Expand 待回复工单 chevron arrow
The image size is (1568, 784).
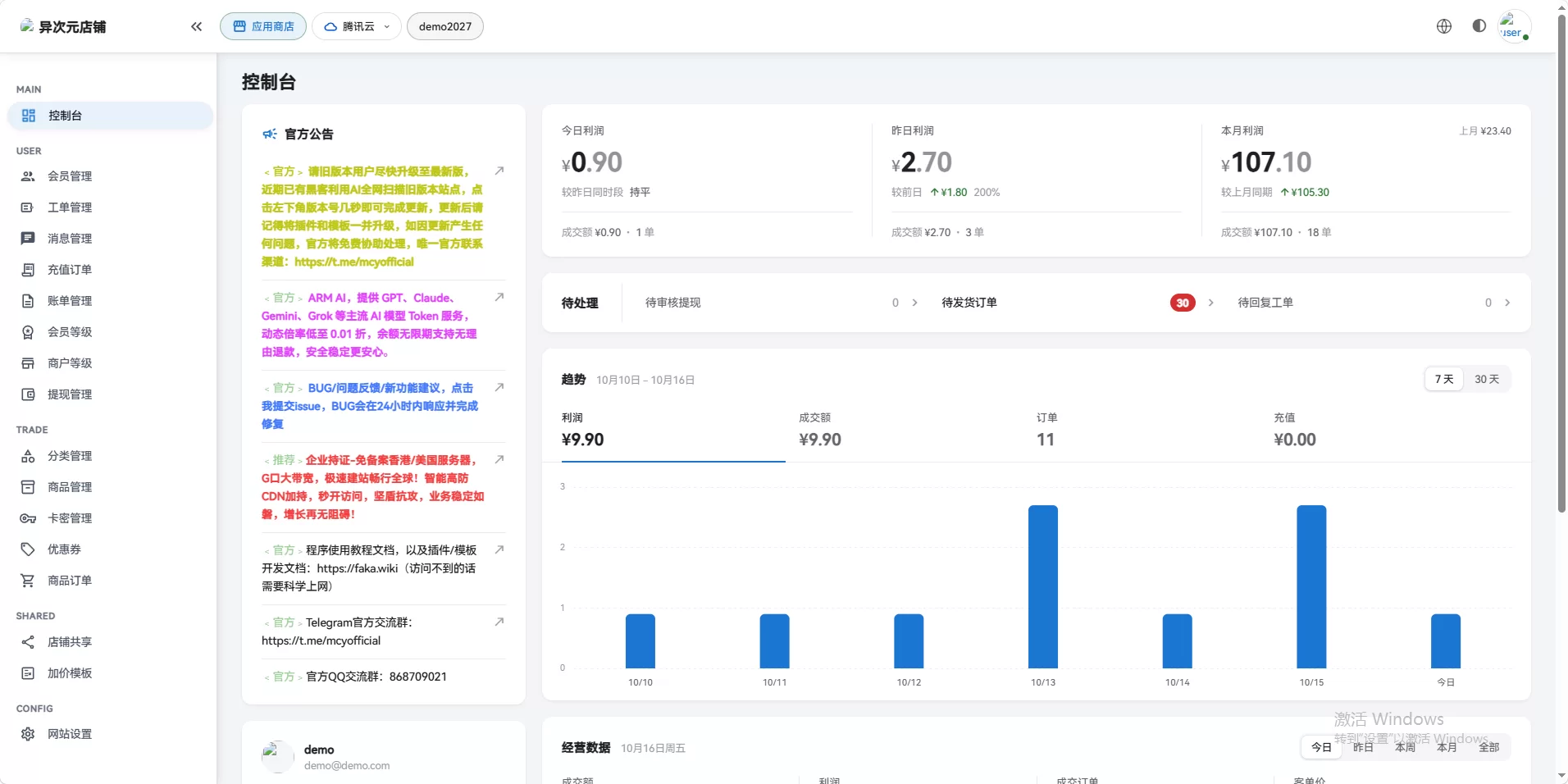coord(1507,303)
